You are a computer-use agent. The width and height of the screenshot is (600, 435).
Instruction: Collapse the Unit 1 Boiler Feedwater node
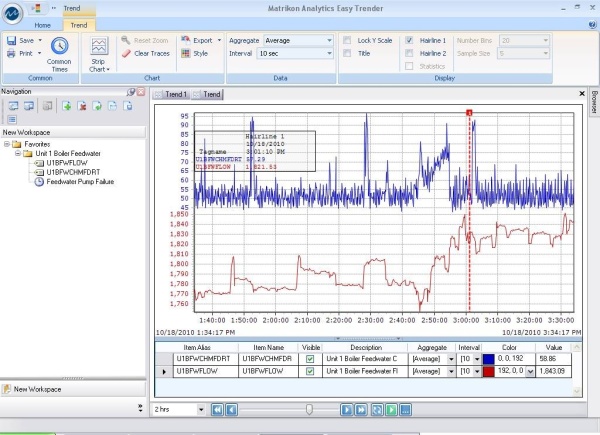18,153
